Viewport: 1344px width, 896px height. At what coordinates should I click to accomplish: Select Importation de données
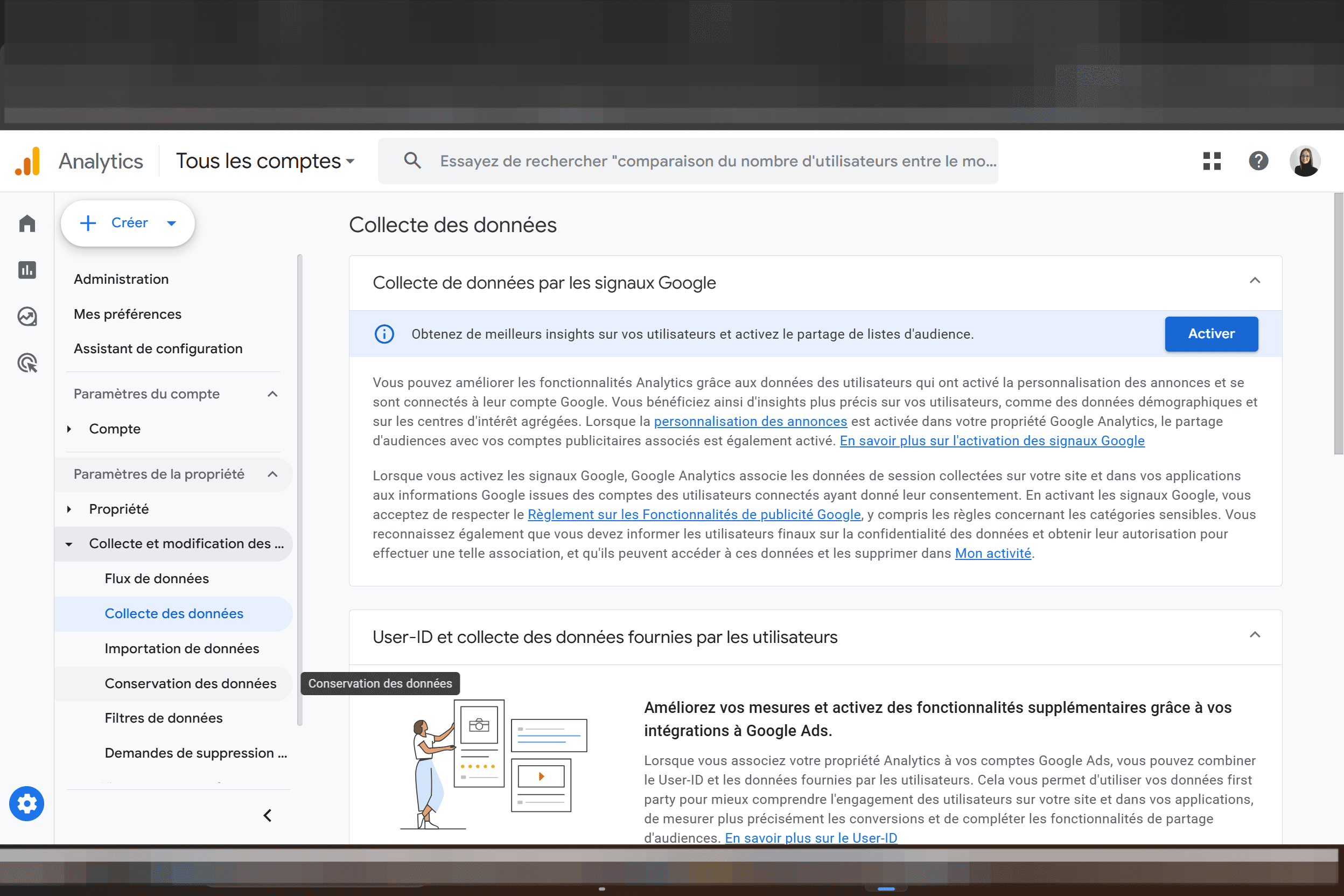pyautogui.click(x=174, y=648)
